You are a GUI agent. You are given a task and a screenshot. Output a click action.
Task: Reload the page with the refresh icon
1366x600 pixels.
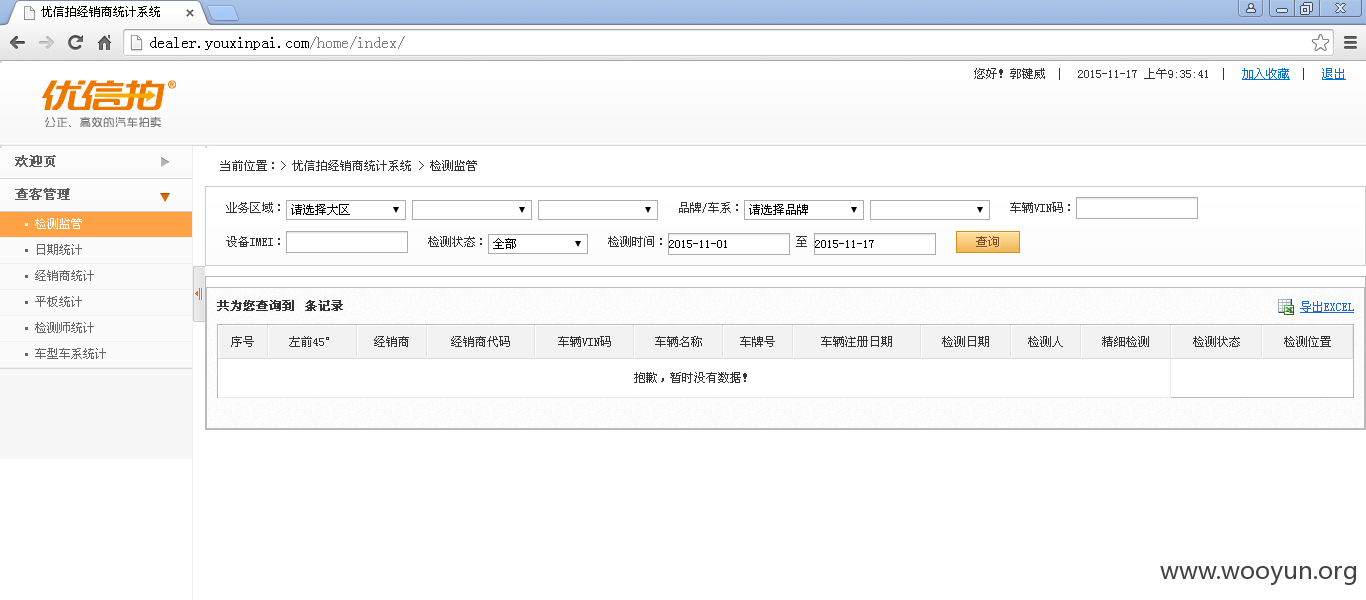(x=75, y=43)
